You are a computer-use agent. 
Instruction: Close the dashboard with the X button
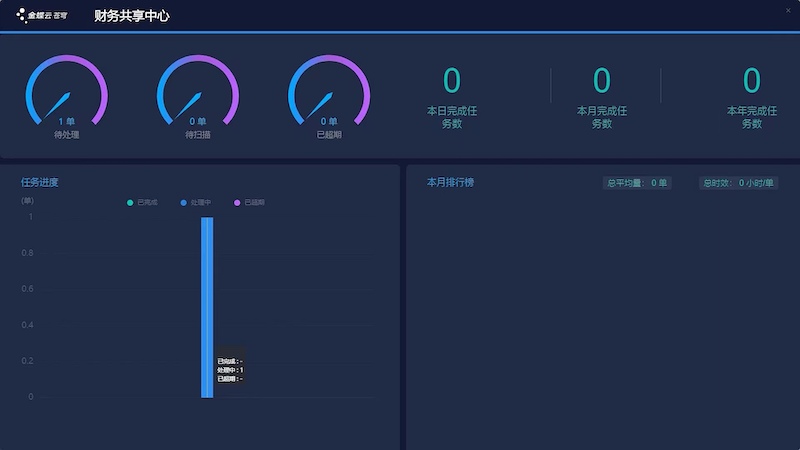tap(788, 10)
